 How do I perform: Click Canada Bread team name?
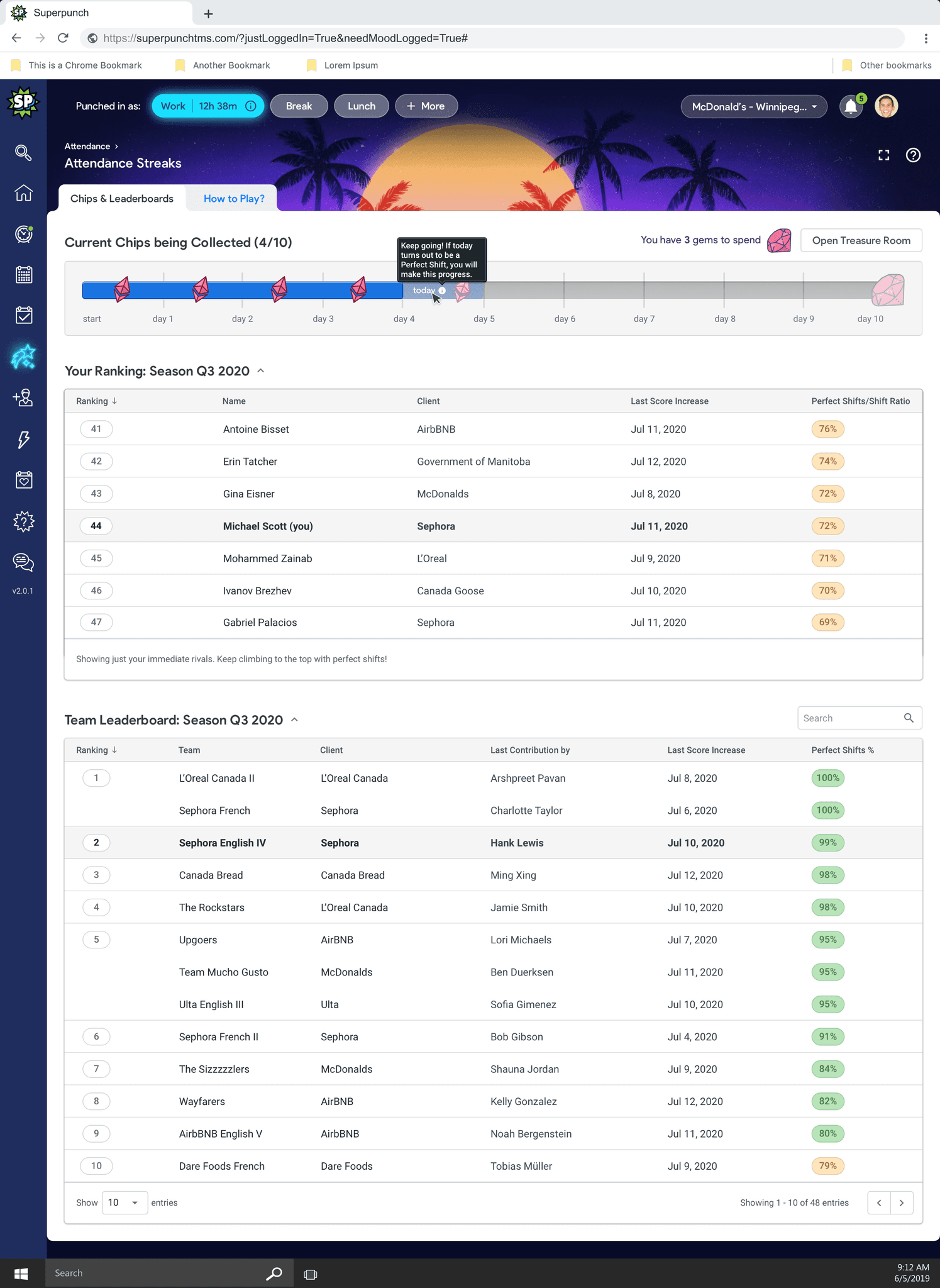point(211,875)
